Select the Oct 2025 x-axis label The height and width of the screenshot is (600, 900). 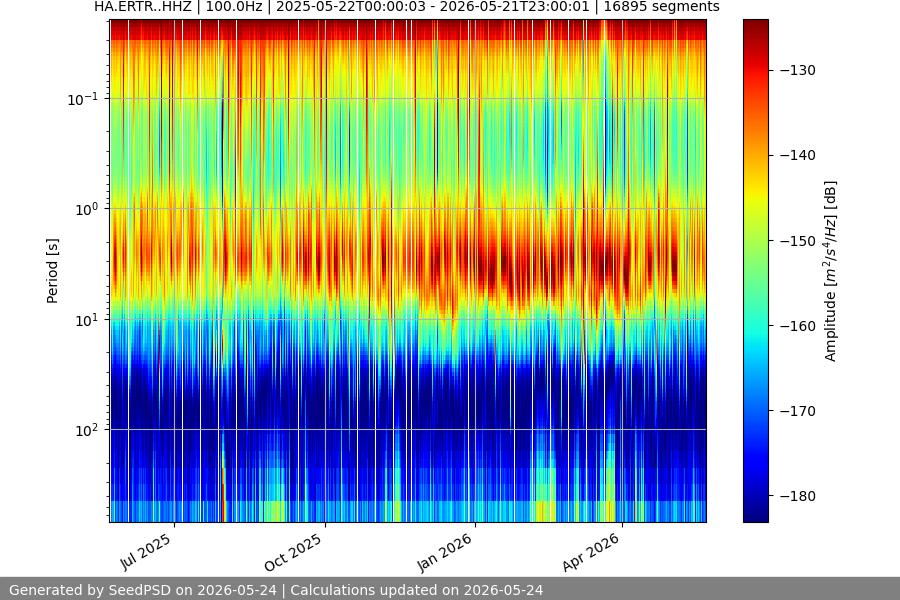[x=293, y=552]
